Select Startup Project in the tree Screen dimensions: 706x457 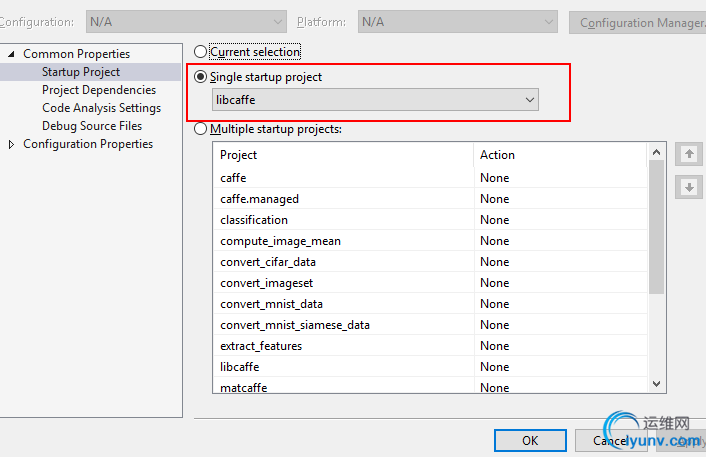pos(81,72)
